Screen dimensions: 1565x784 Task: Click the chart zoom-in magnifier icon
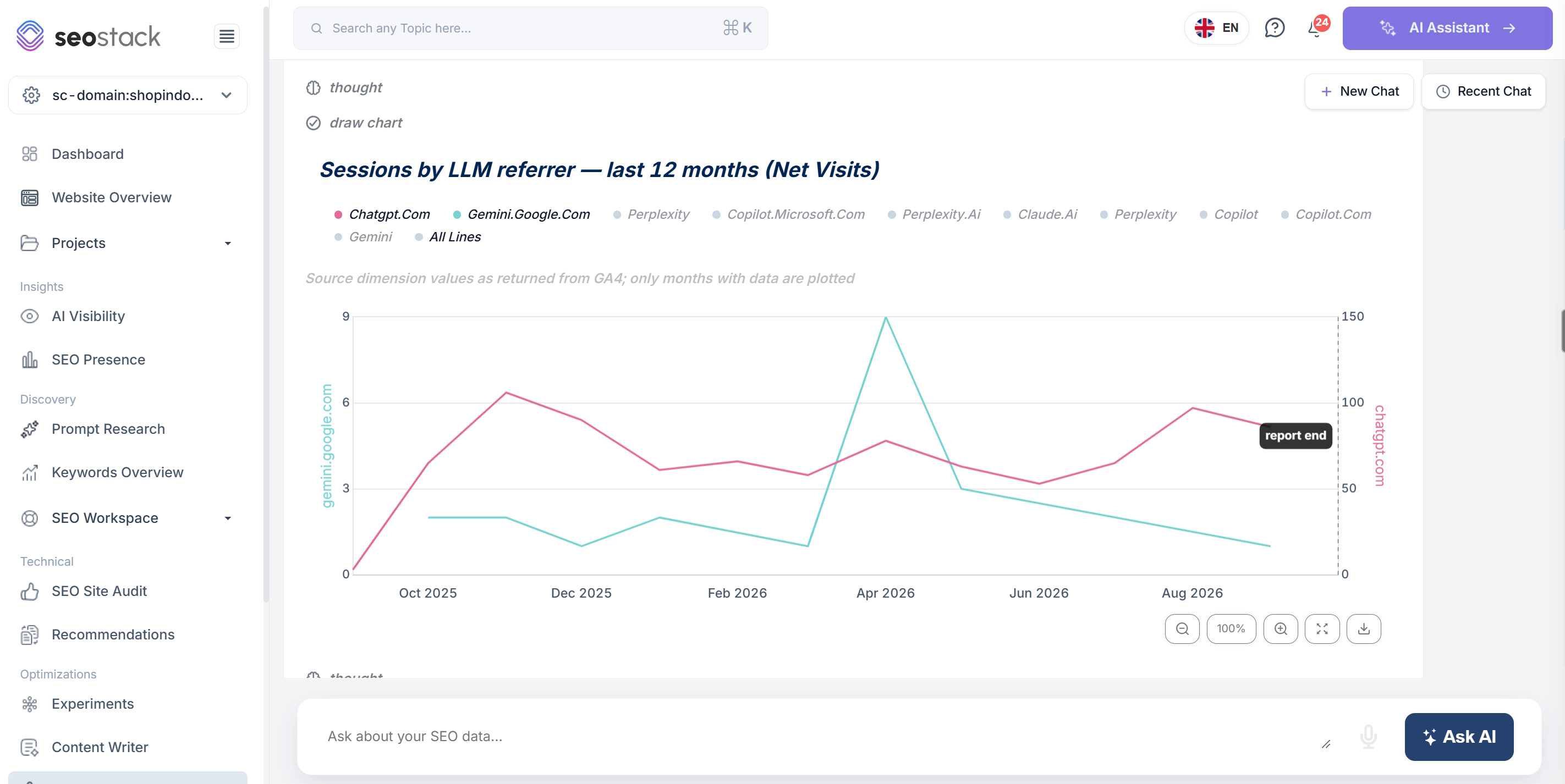click(1280, 628)
